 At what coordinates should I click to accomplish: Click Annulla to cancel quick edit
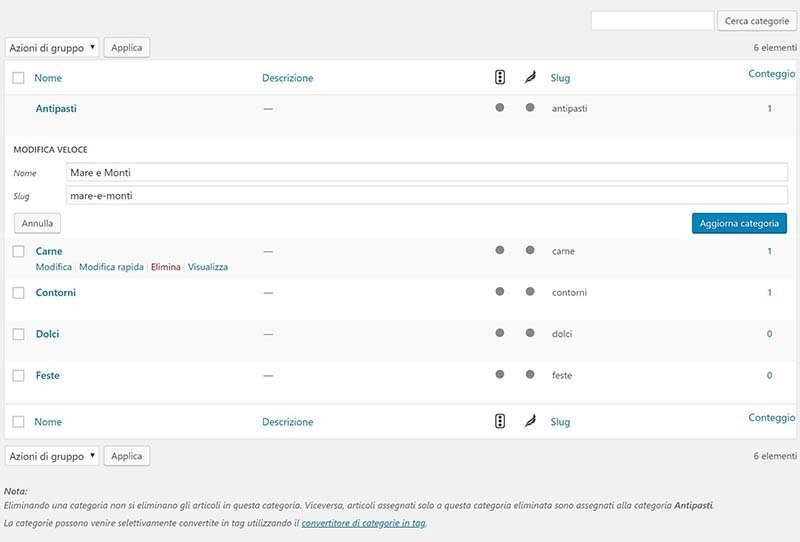pos(37,223)
